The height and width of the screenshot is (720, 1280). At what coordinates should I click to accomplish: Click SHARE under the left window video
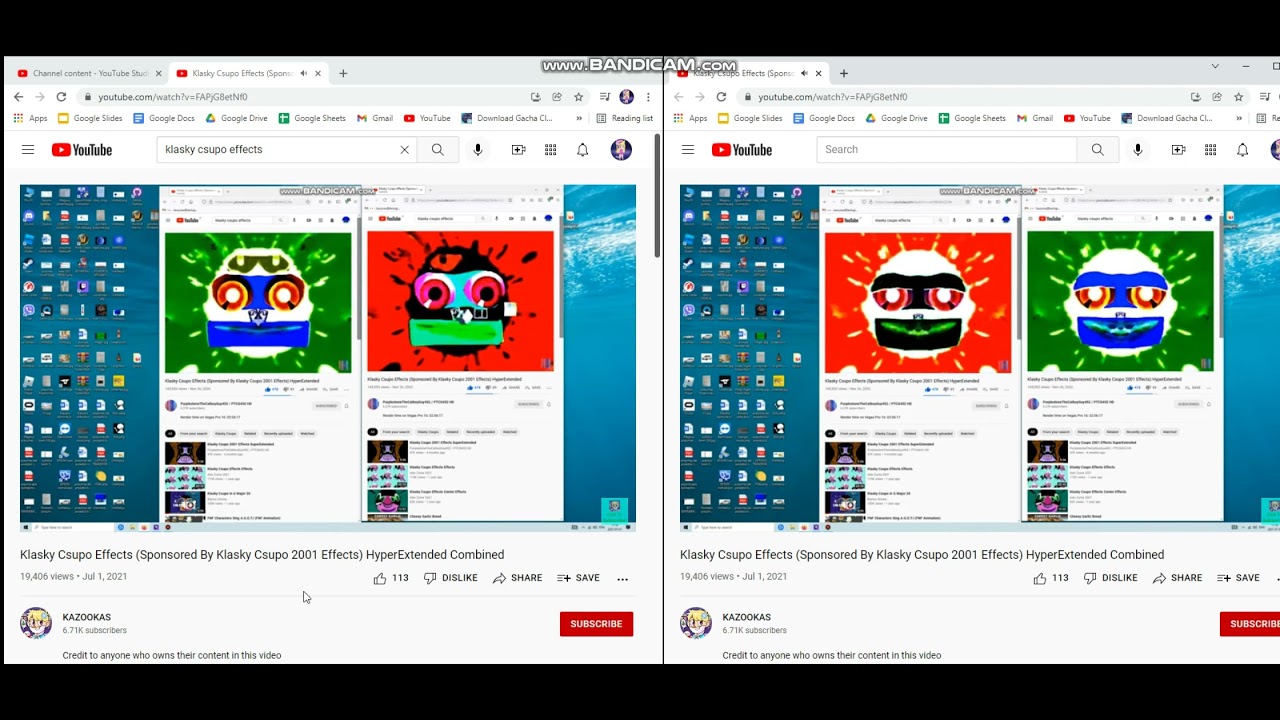click(517, 578)
